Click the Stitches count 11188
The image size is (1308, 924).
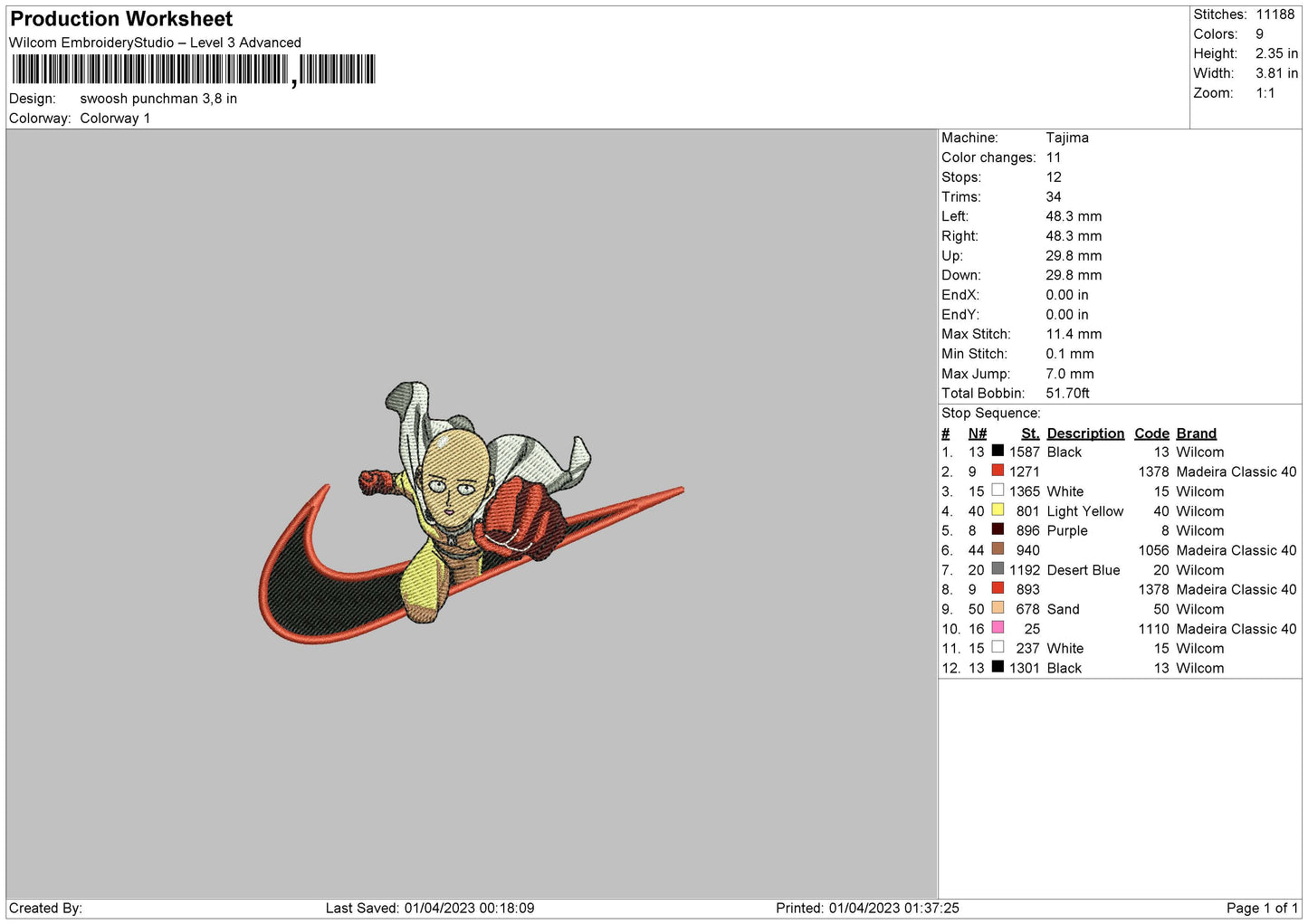click(1275, 14)
